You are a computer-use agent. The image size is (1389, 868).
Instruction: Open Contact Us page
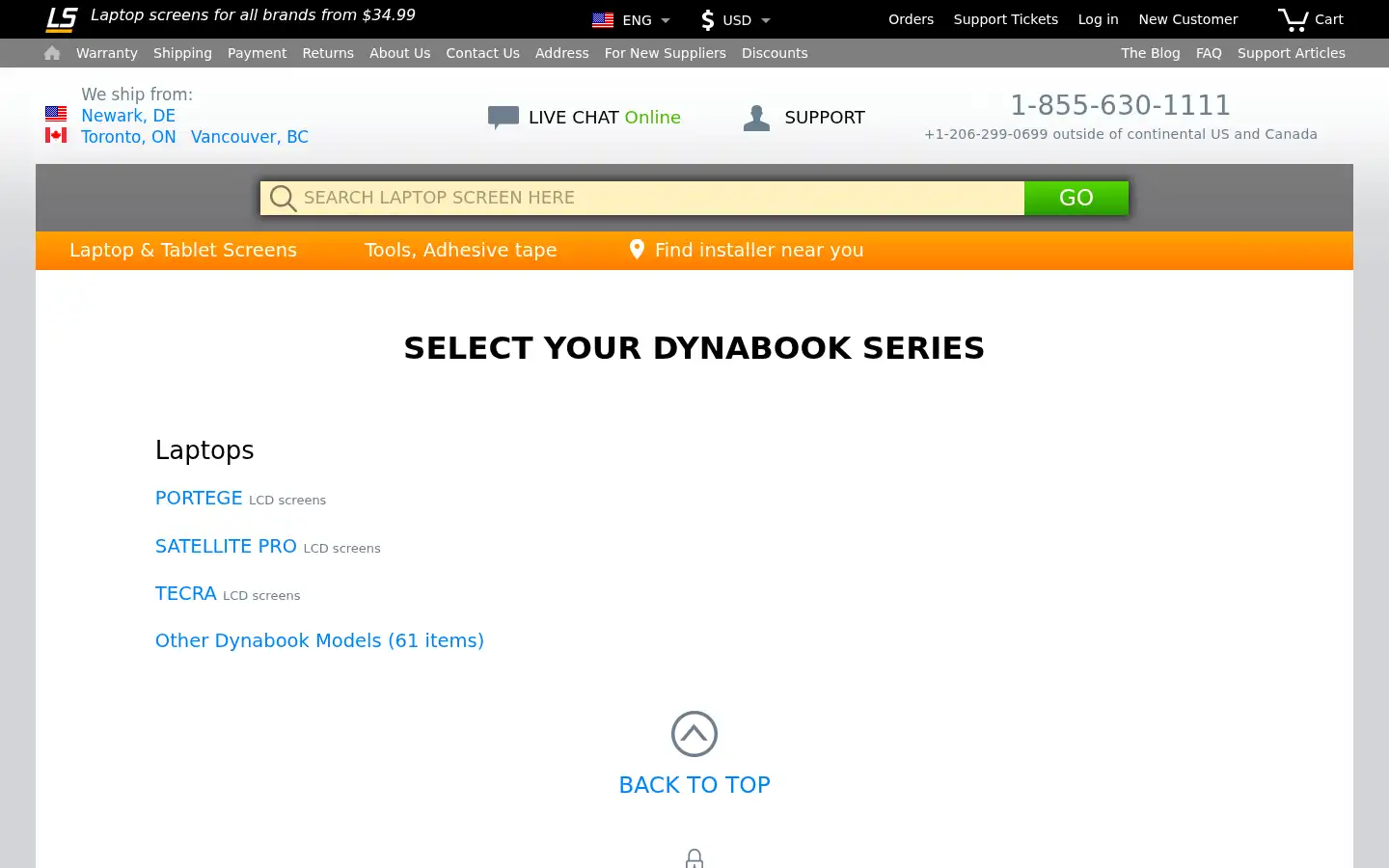(483, 53)
